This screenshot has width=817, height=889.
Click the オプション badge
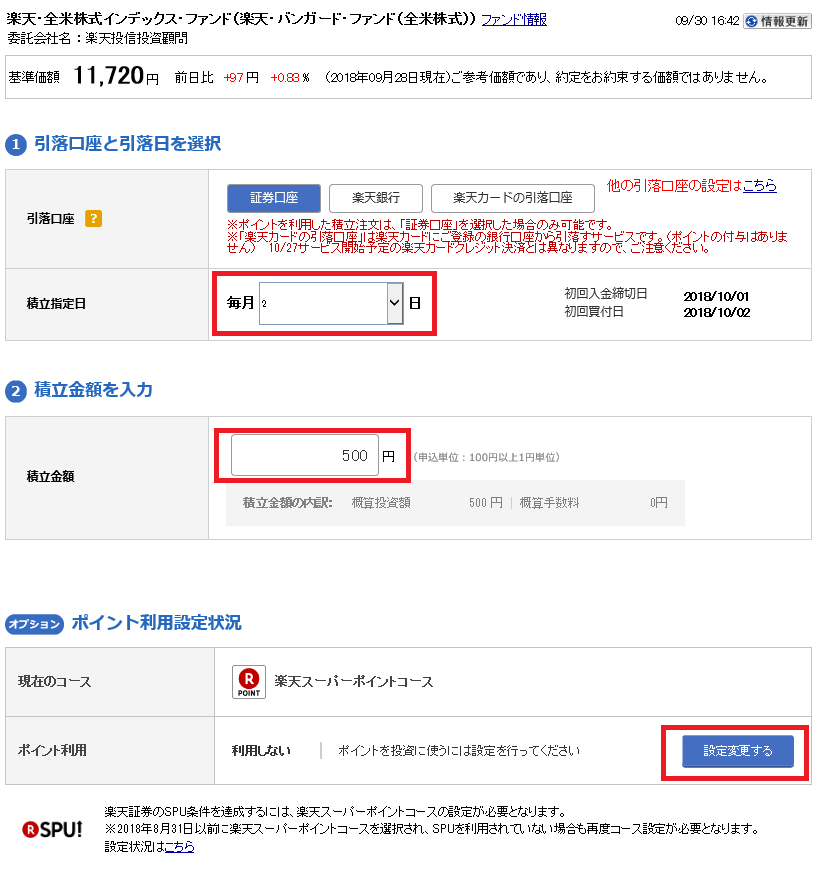click(x=35, y=624)
